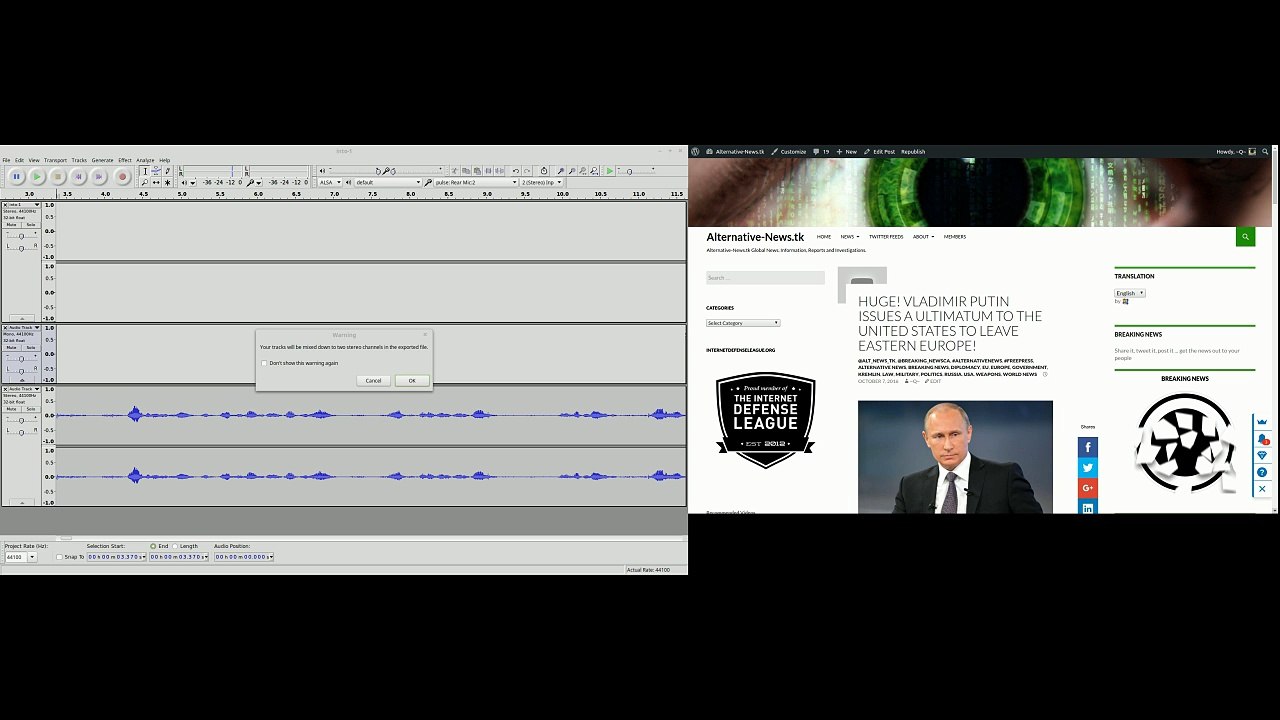Screen dimensions: 1280x720
Task: Enable the Snap To checkbox
Action: (59, 557)
